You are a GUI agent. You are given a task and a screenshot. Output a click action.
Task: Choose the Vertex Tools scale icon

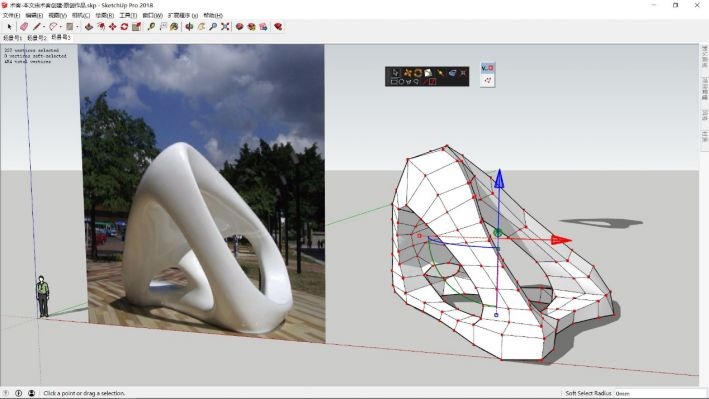coord(428,73)
